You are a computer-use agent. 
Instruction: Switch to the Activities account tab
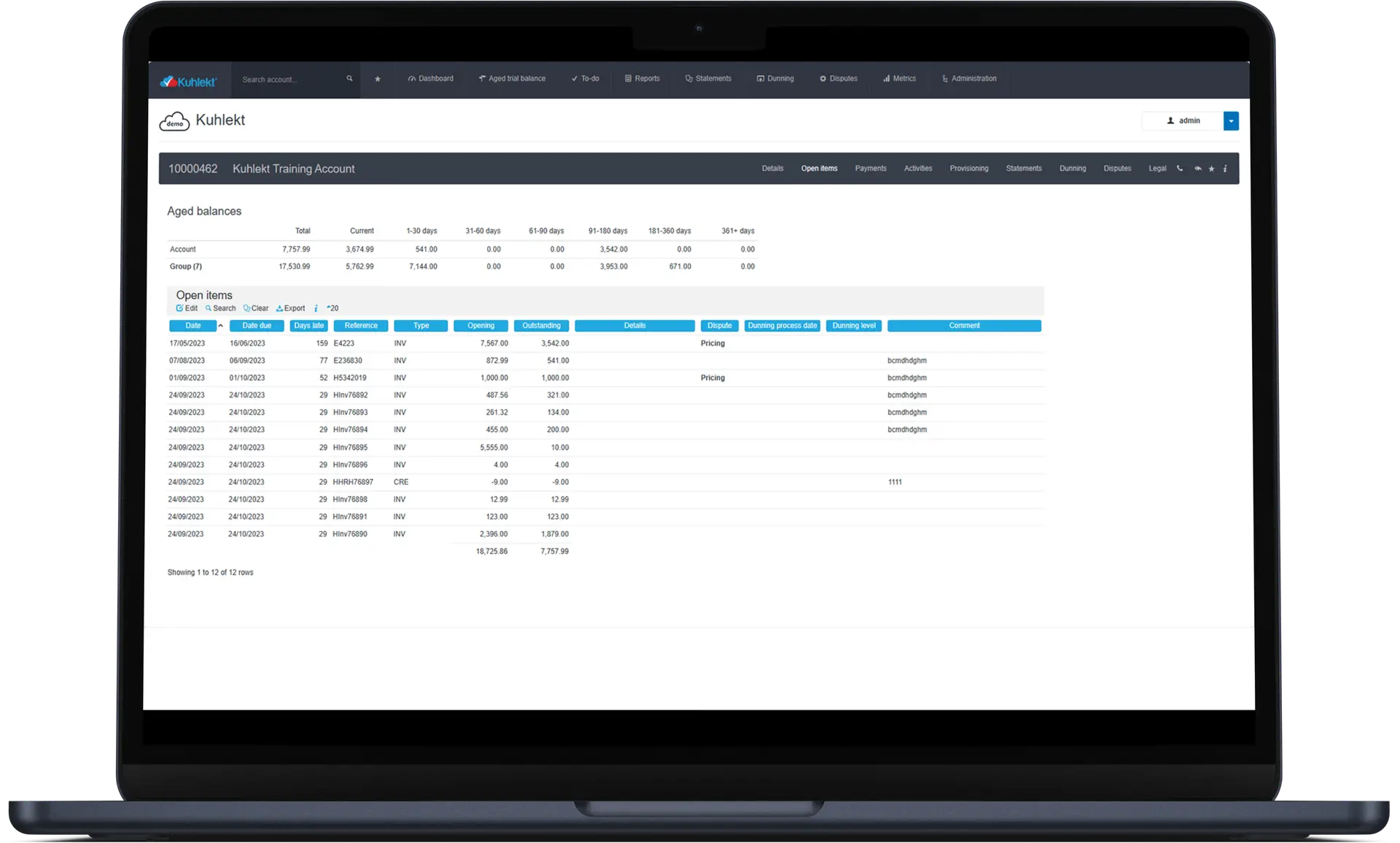[x=918, y=168]
